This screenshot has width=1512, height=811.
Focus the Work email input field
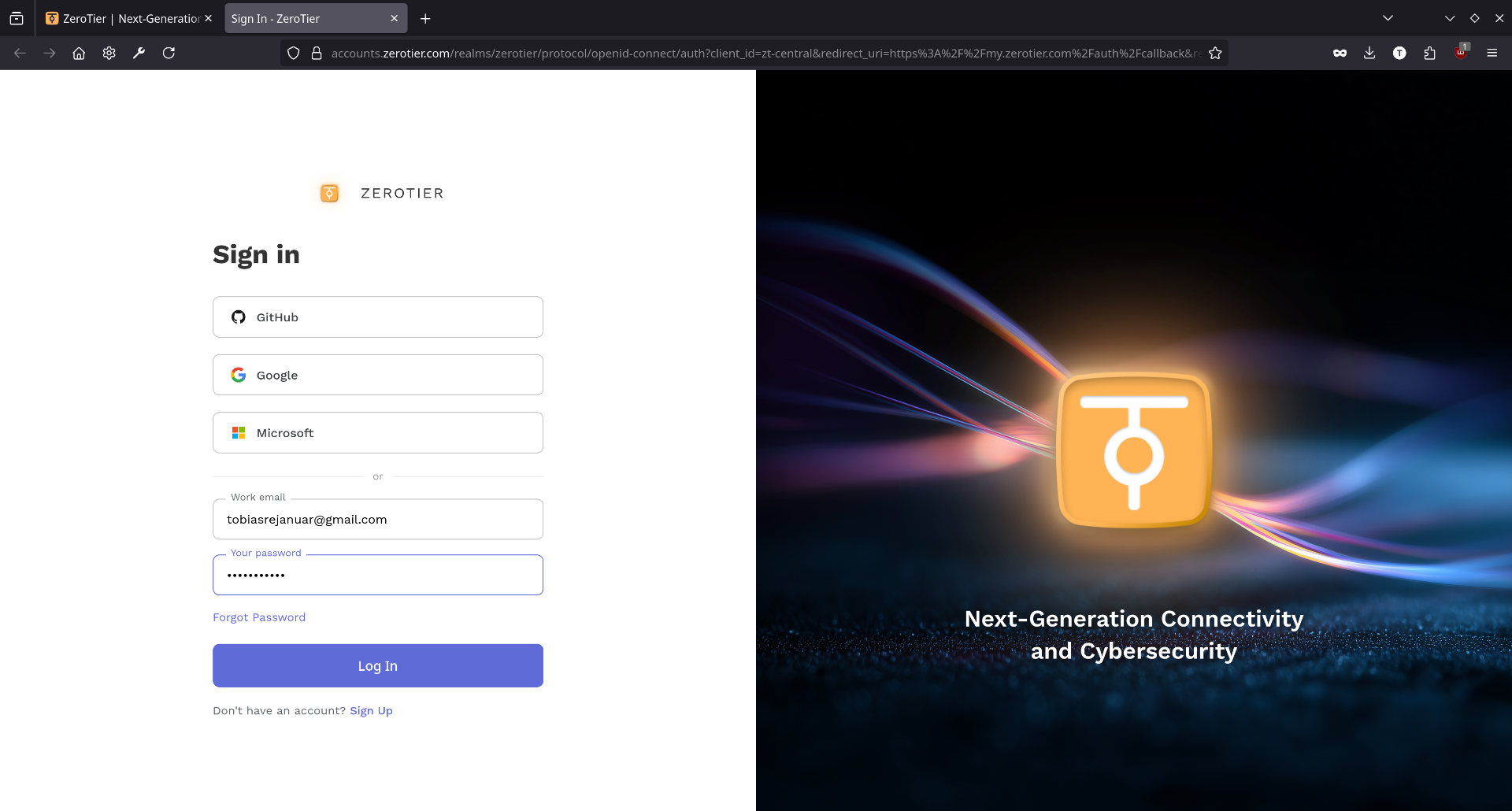point(378,520)
